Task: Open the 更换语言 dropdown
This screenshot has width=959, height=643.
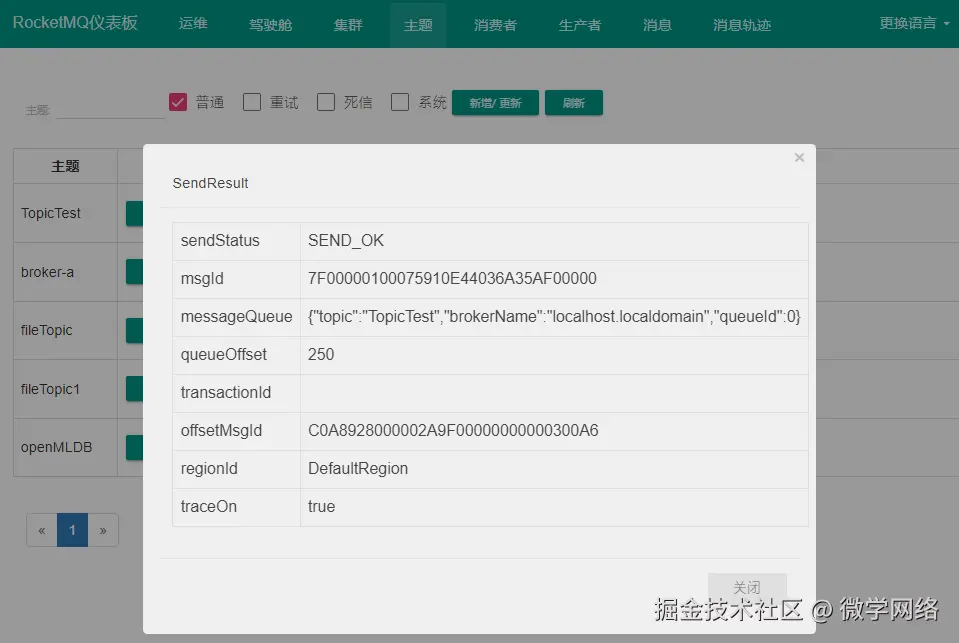Action: (914, 23)
